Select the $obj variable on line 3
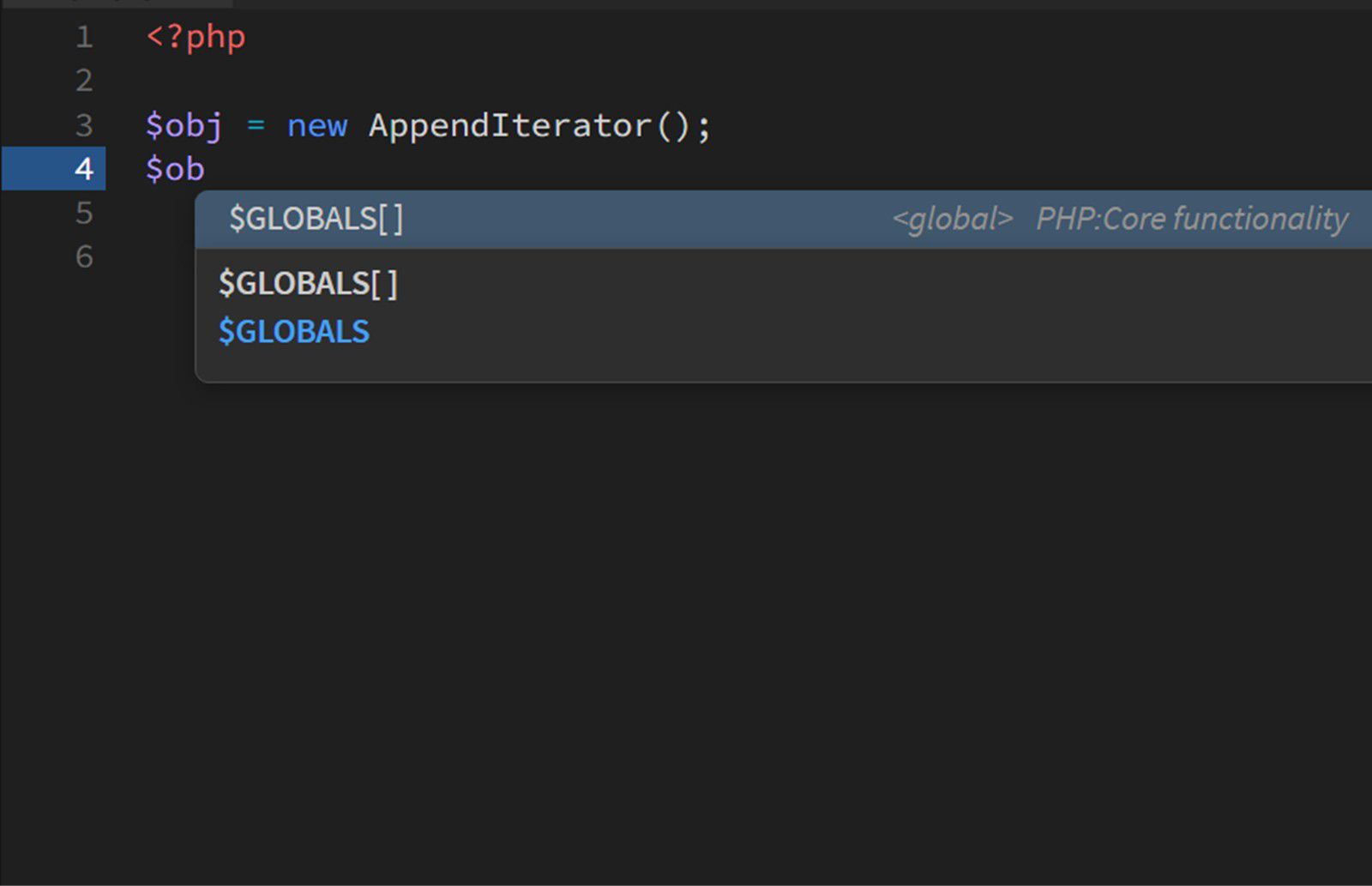This screenshot has height=886, width=1372. click(184, 126)
